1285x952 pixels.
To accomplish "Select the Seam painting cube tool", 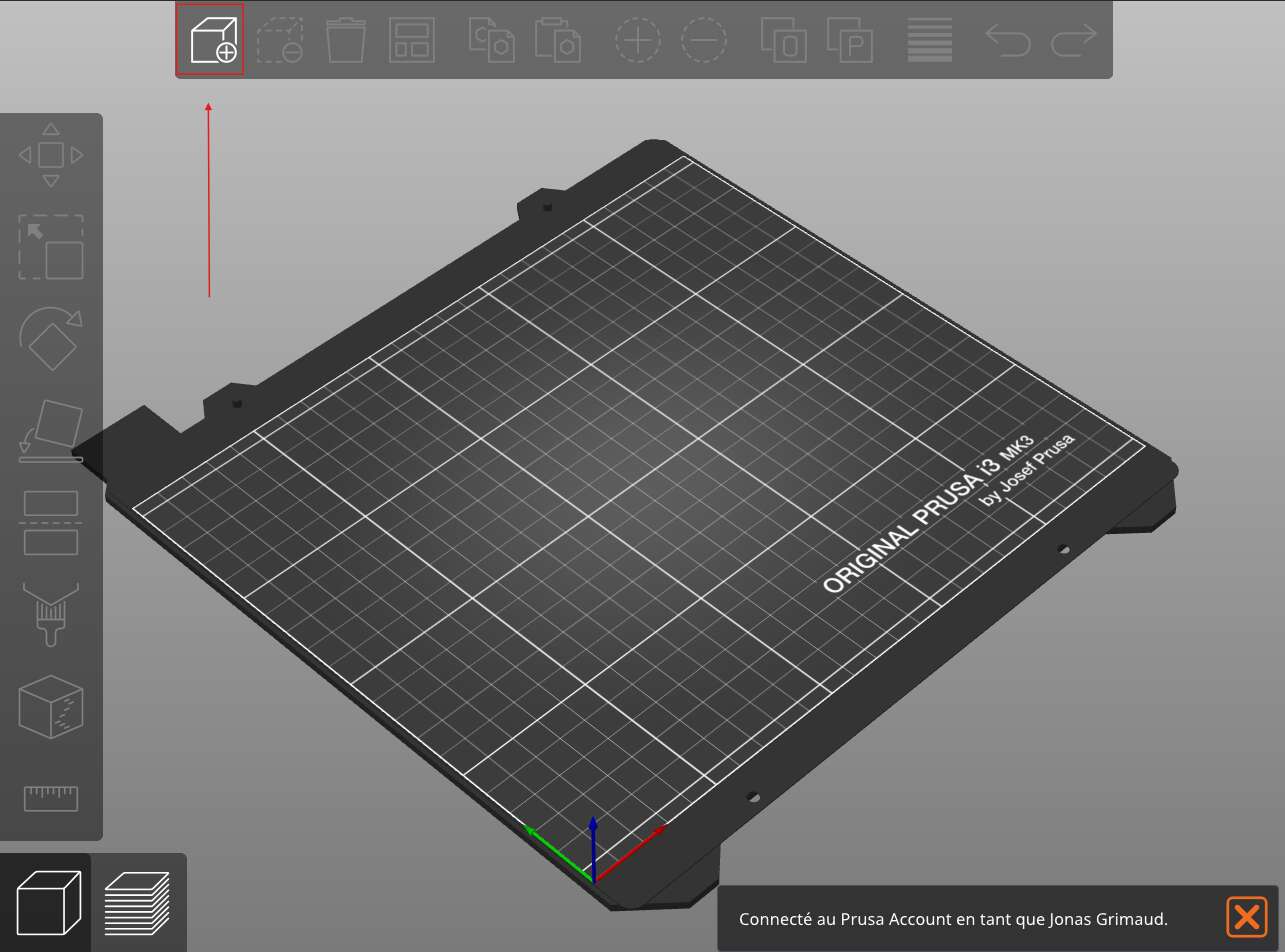I will click(51, 707).
